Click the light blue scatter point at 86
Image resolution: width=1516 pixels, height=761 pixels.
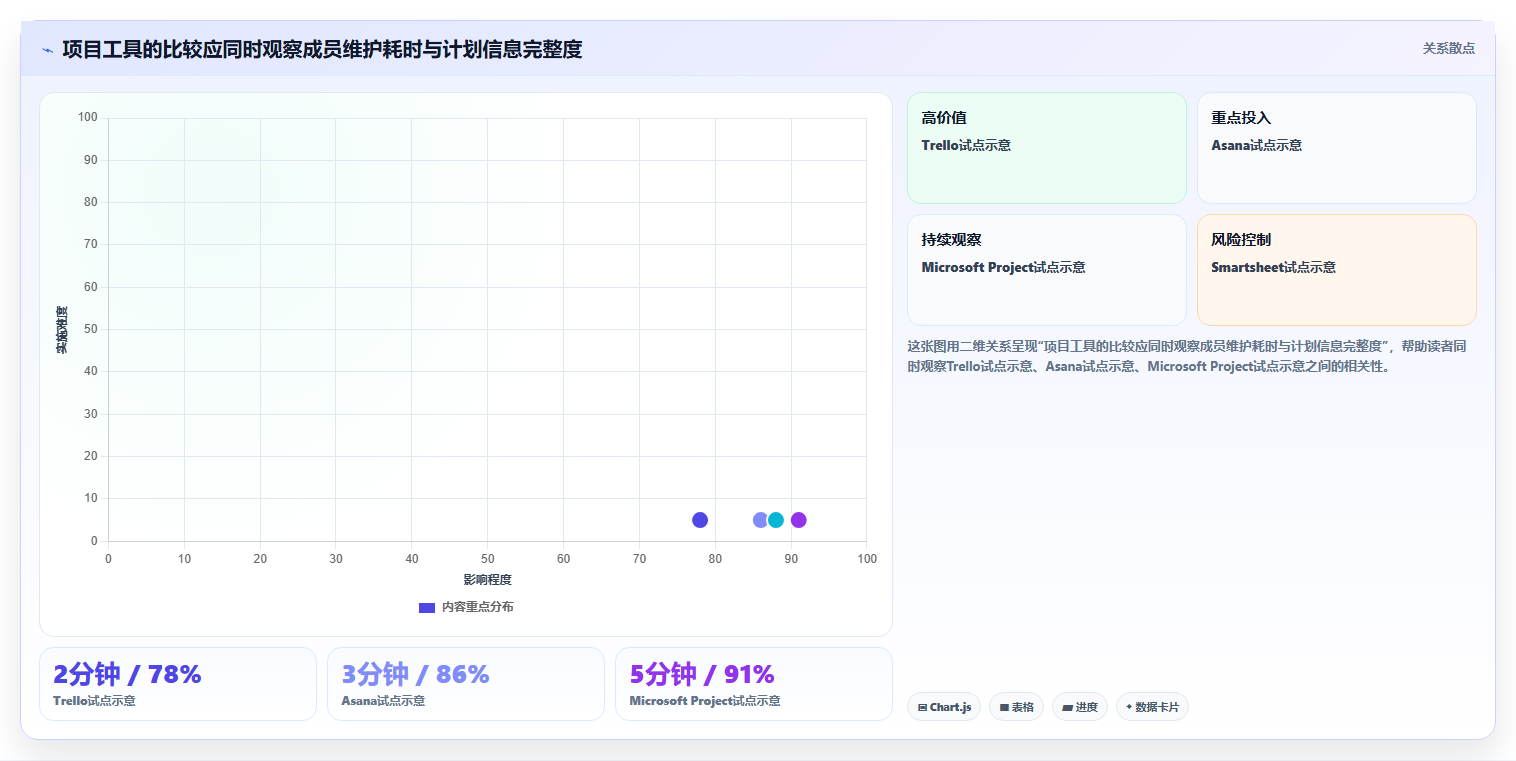coord(760,520)
